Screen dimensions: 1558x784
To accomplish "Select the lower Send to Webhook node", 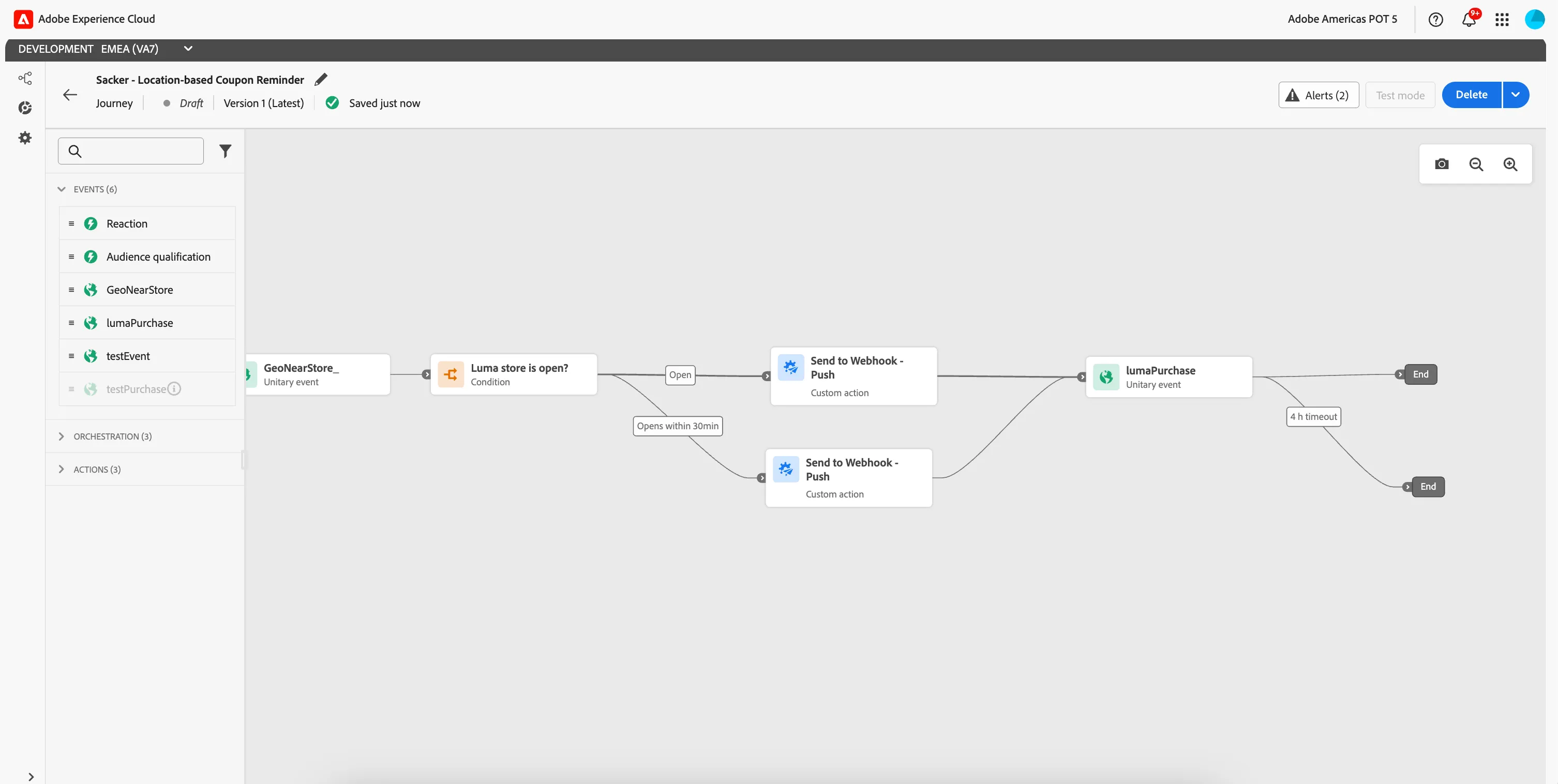I will click(848, 477).
